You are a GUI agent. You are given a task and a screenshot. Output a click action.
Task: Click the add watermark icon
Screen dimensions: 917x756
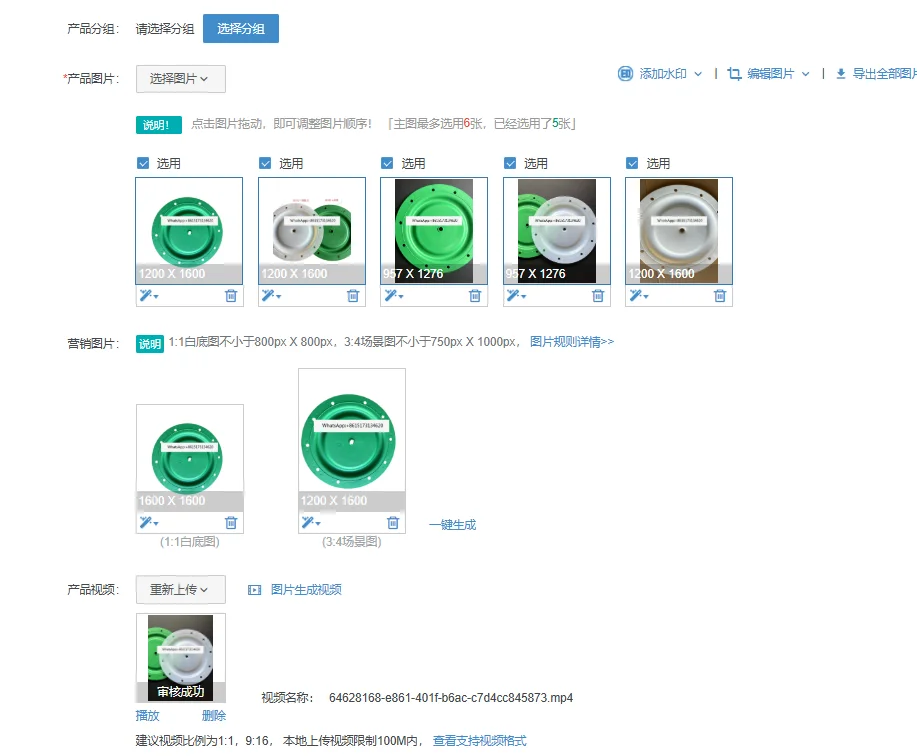625,74
